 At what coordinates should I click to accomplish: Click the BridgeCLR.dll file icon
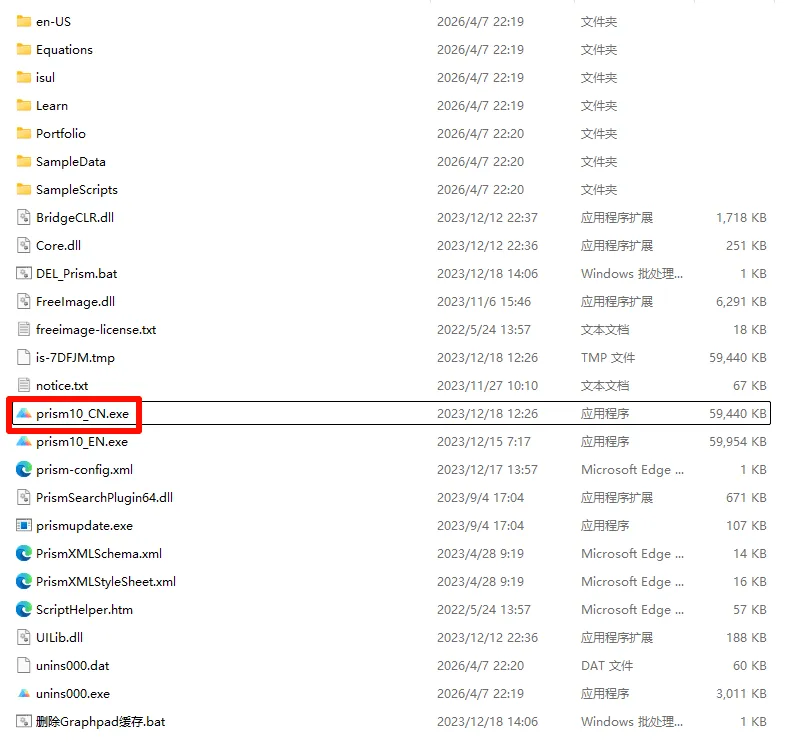[x=24, y=217]
